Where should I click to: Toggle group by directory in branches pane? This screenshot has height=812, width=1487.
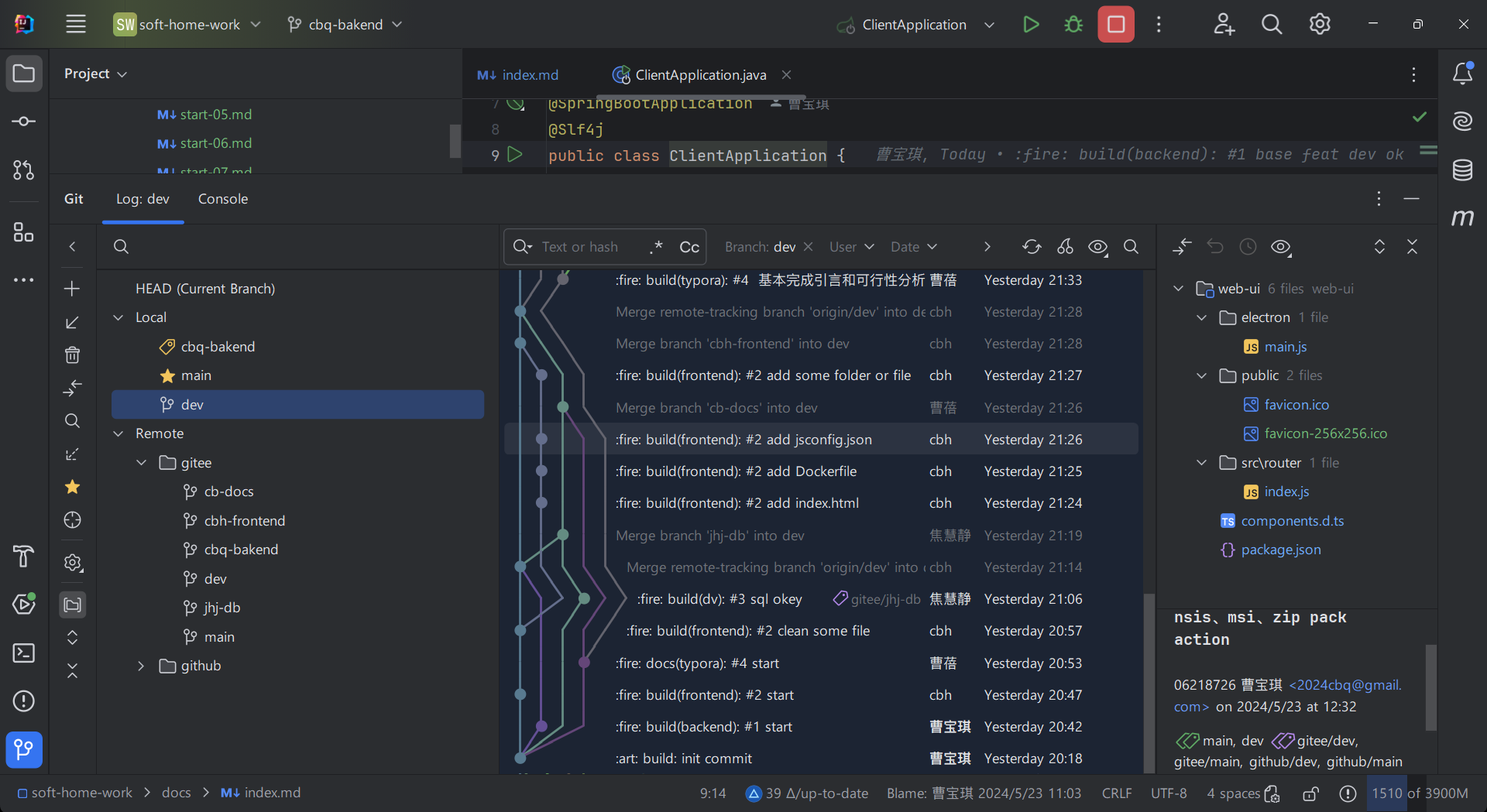(x=72, y=605)
